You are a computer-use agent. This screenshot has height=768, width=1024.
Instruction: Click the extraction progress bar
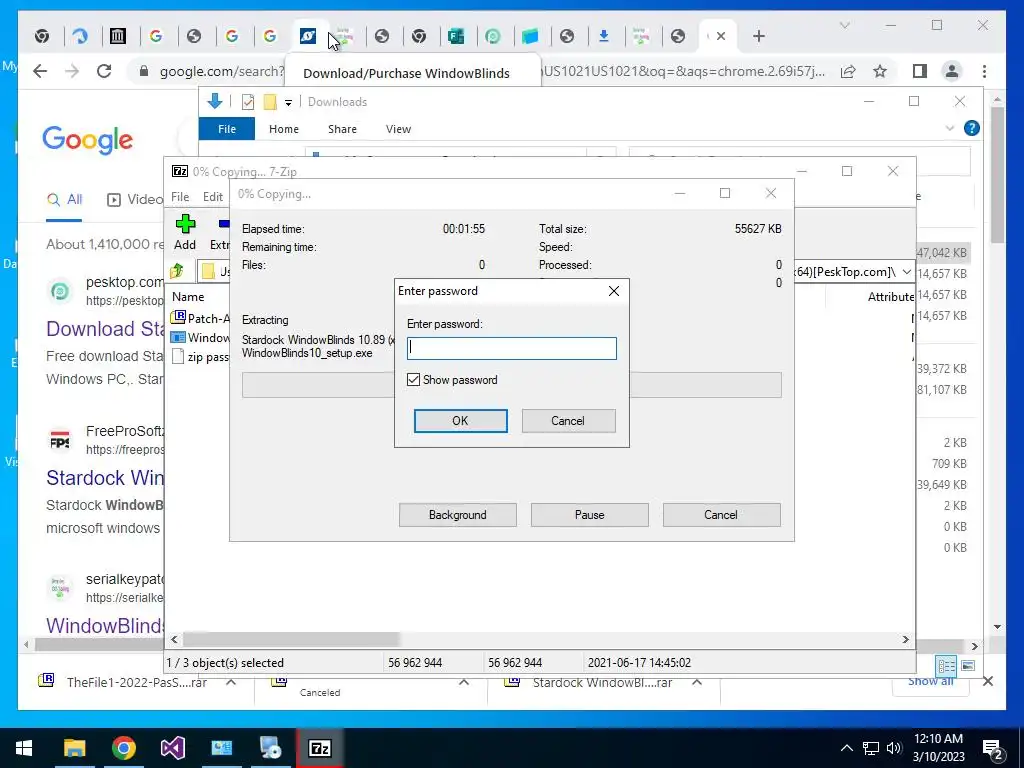coord(511,385)
